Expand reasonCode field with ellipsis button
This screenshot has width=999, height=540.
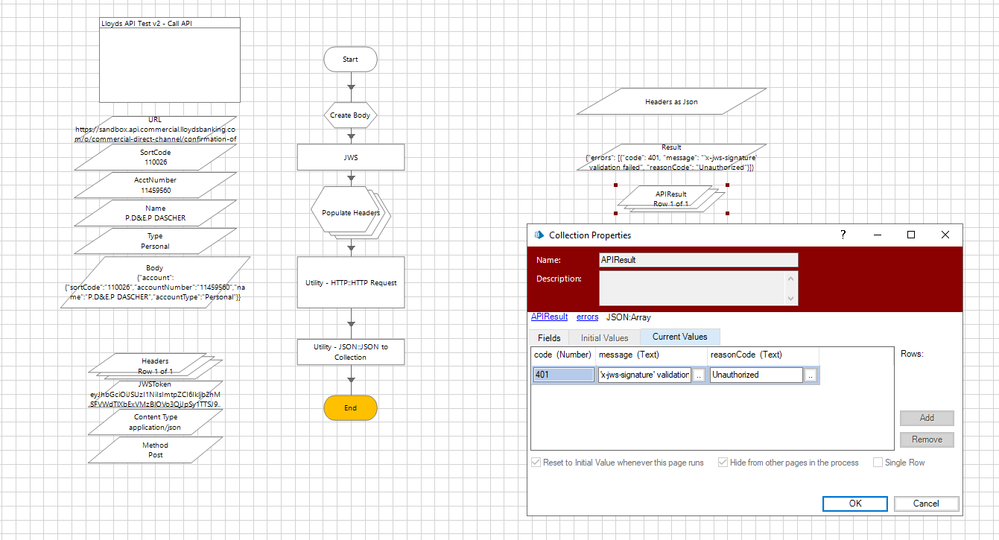pos(810,375)
